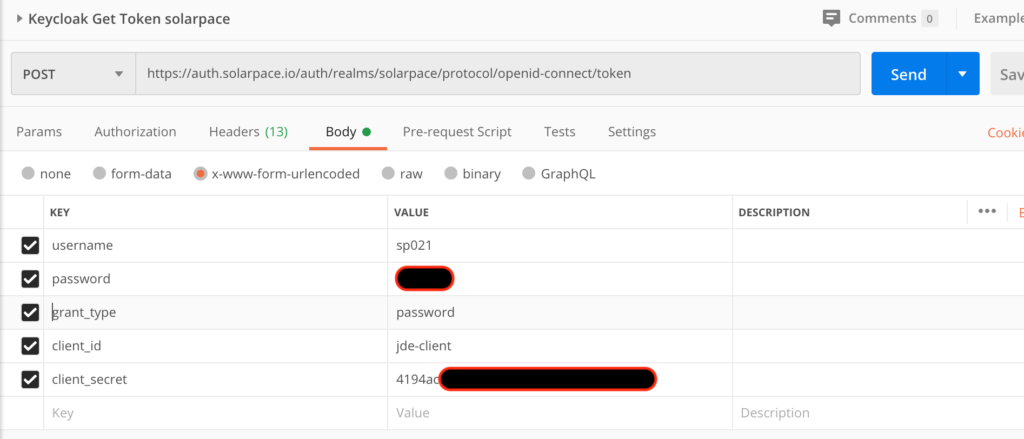Disable the client_secret row checkbox
Viewport: 1024px width, 439px height.
point(30,379)
